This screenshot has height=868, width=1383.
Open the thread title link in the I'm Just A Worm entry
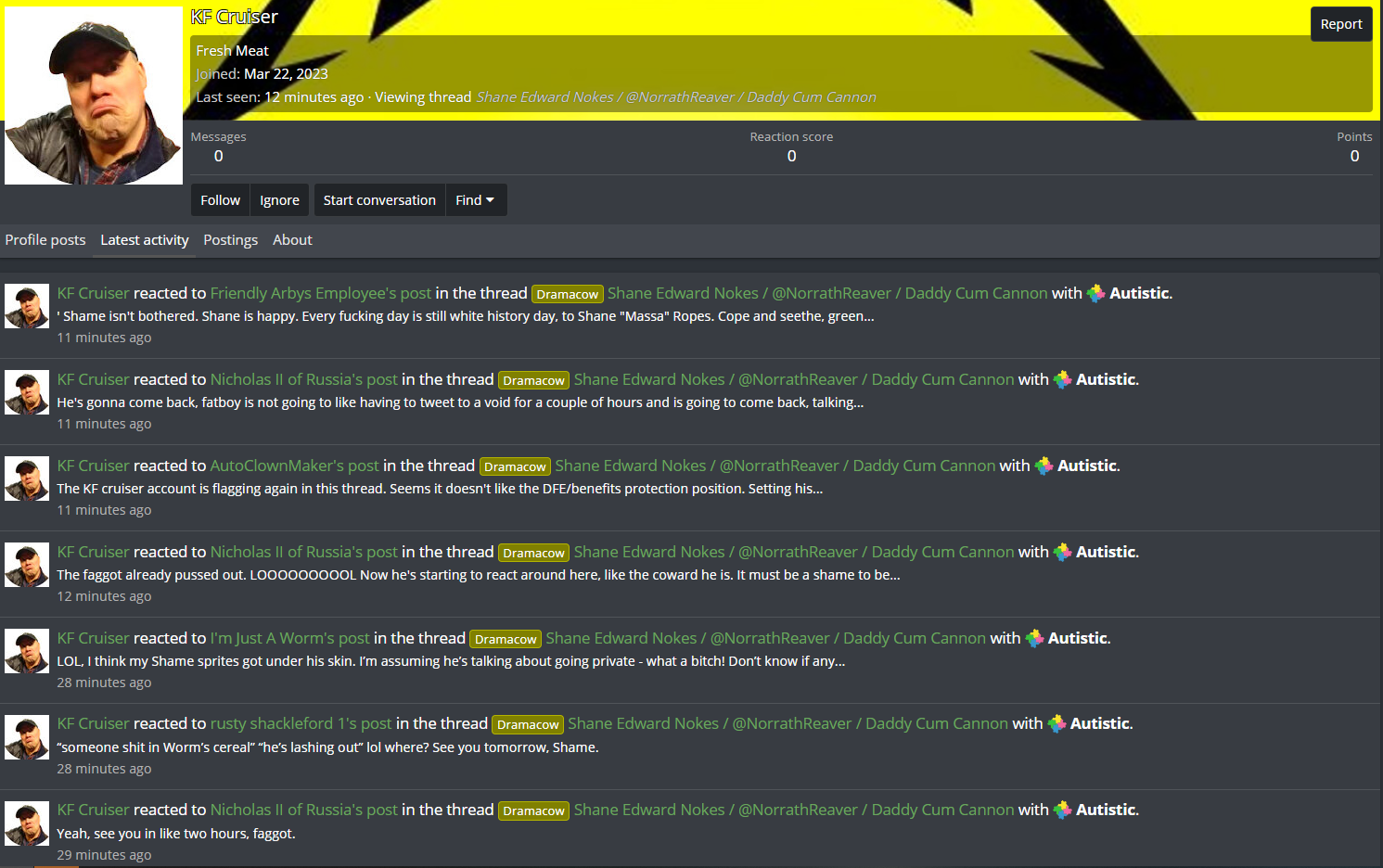(766, 638)
